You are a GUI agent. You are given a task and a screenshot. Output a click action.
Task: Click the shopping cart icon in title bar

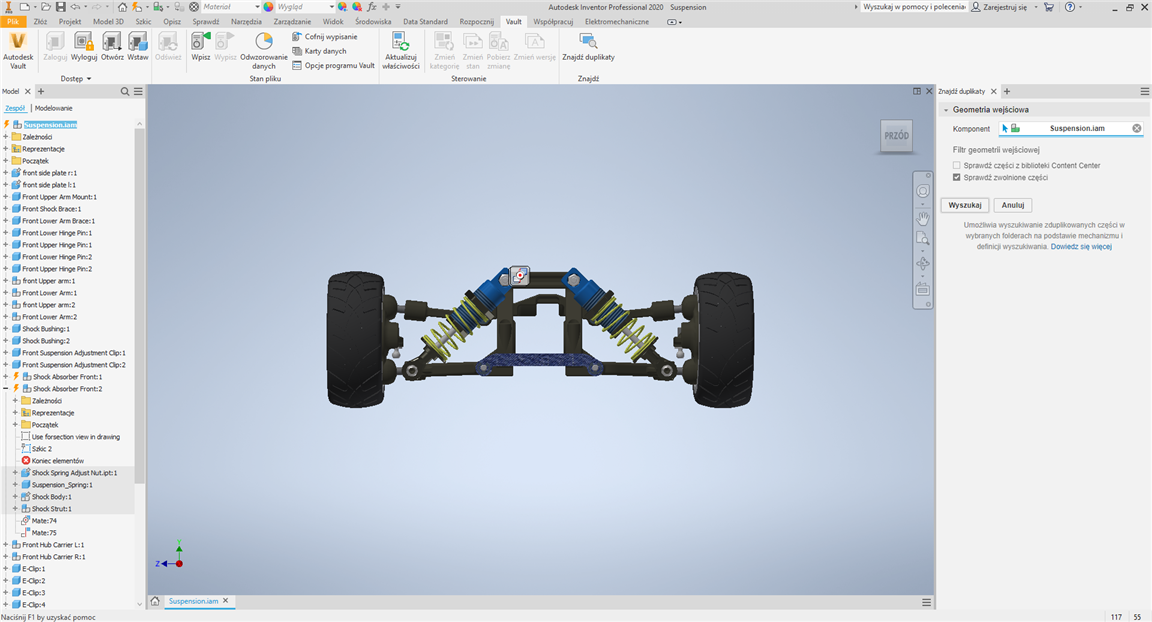click(x=1048, y=7)
